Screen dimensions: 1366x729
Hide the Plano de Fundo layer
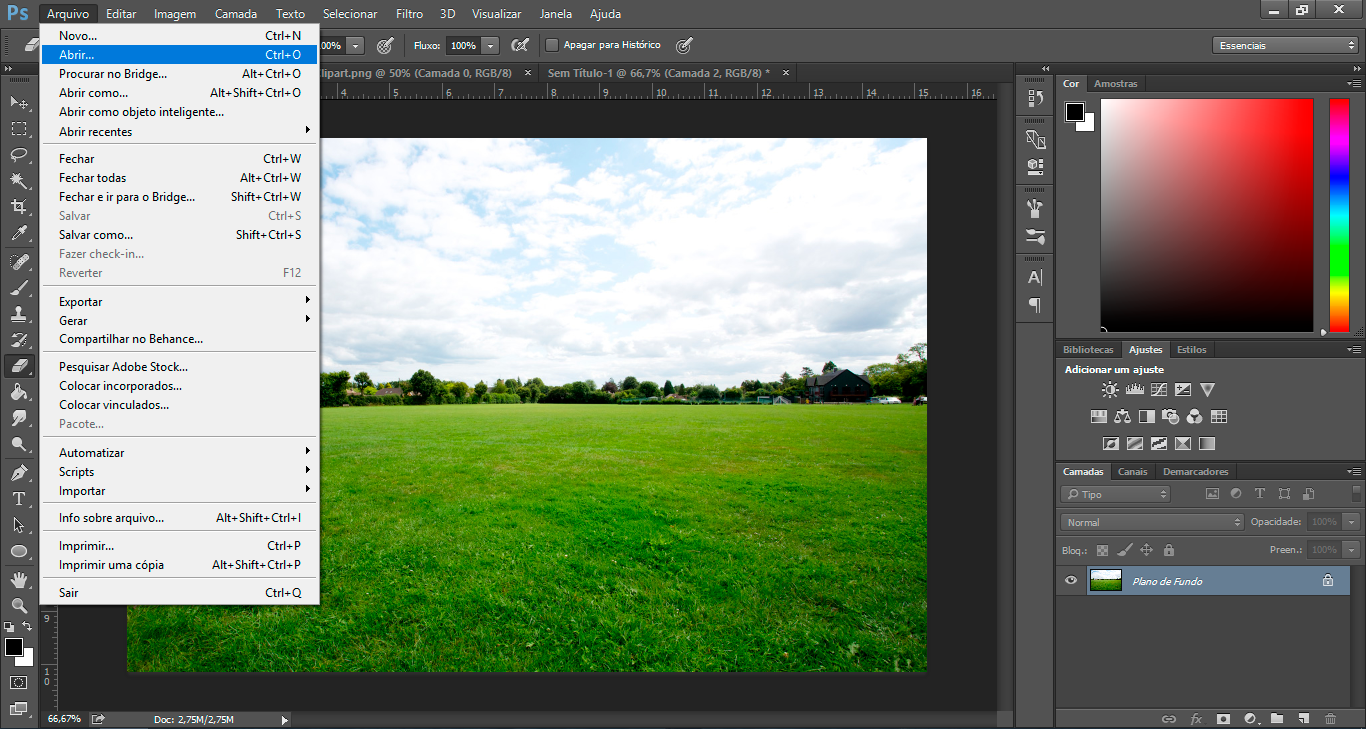pos(1072,580)
